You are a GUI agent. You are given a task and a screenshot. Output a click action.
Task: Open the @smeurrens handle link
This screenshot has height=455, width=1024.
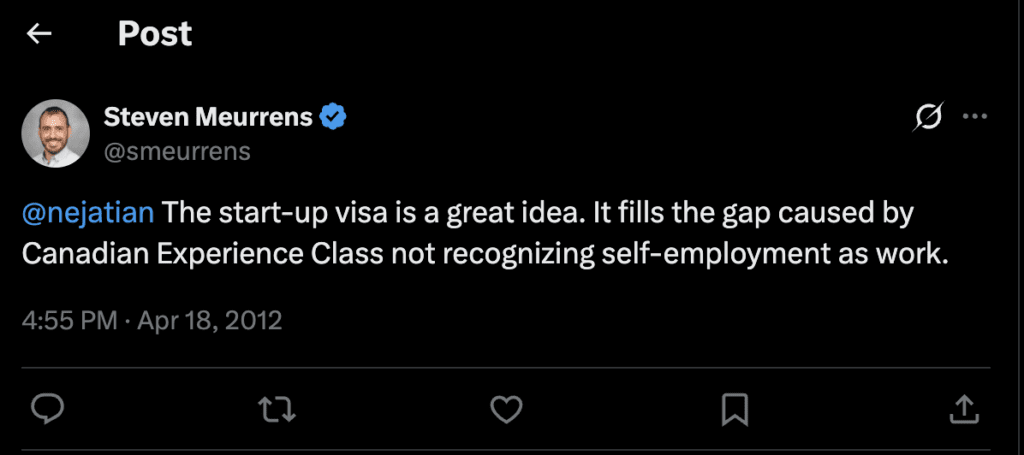pyautogui.click(x=177, y=151)
